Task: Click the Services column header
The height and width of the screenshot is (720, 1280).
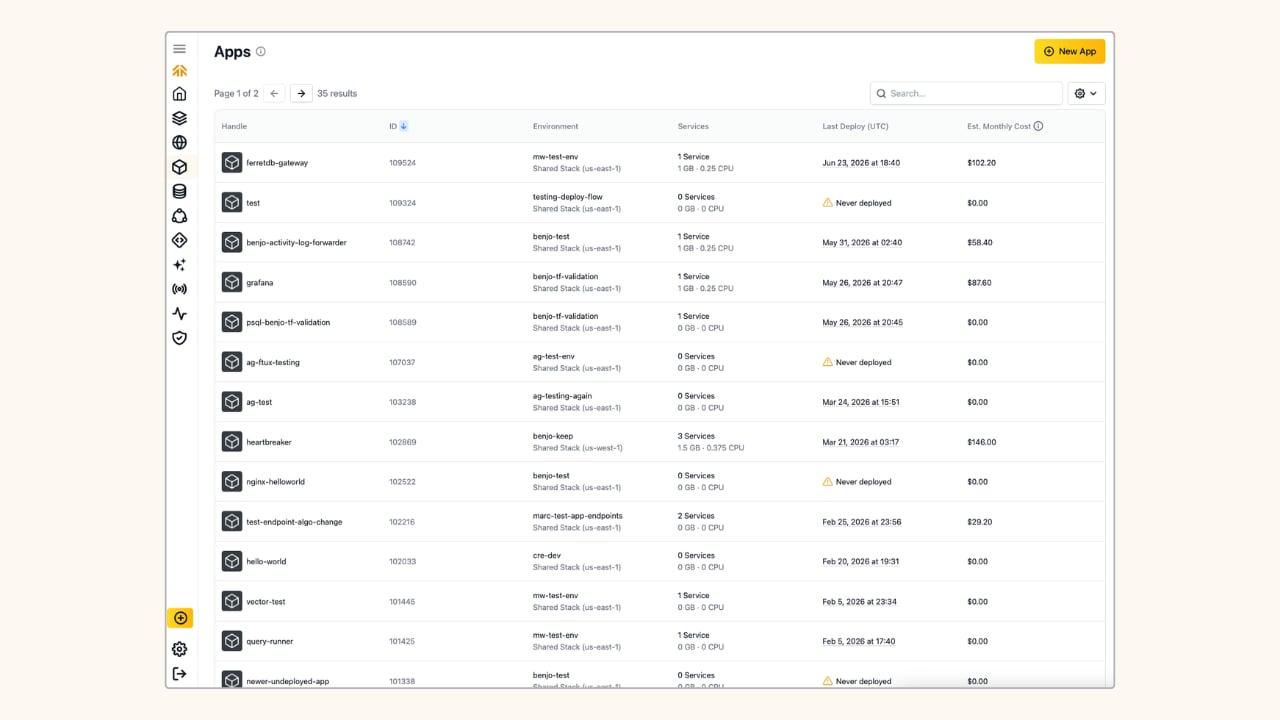Action: pyautogui.click(x=693, y=126)
